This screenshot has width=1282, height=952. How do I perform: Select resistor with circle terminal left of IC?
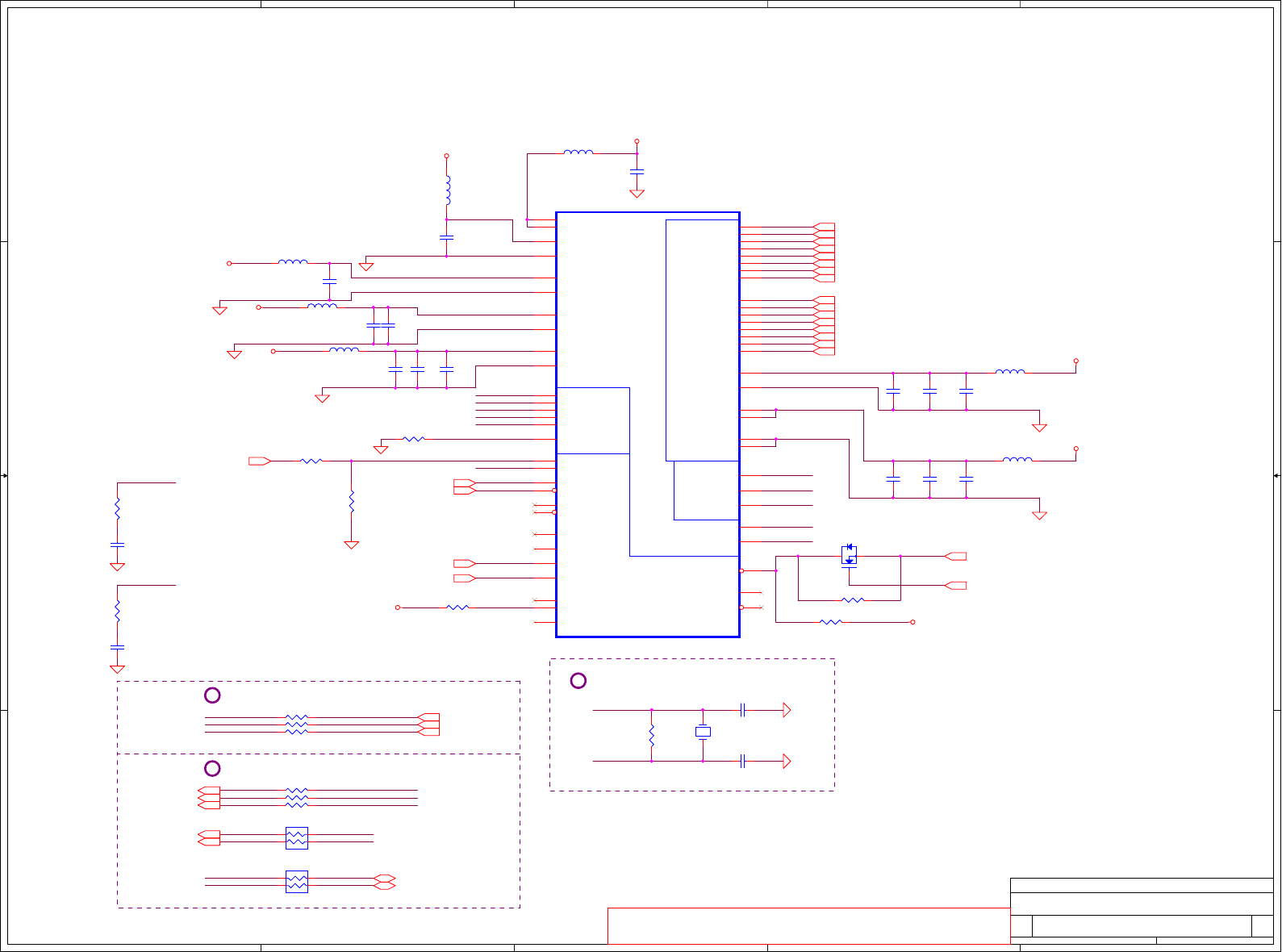(457, 608)
